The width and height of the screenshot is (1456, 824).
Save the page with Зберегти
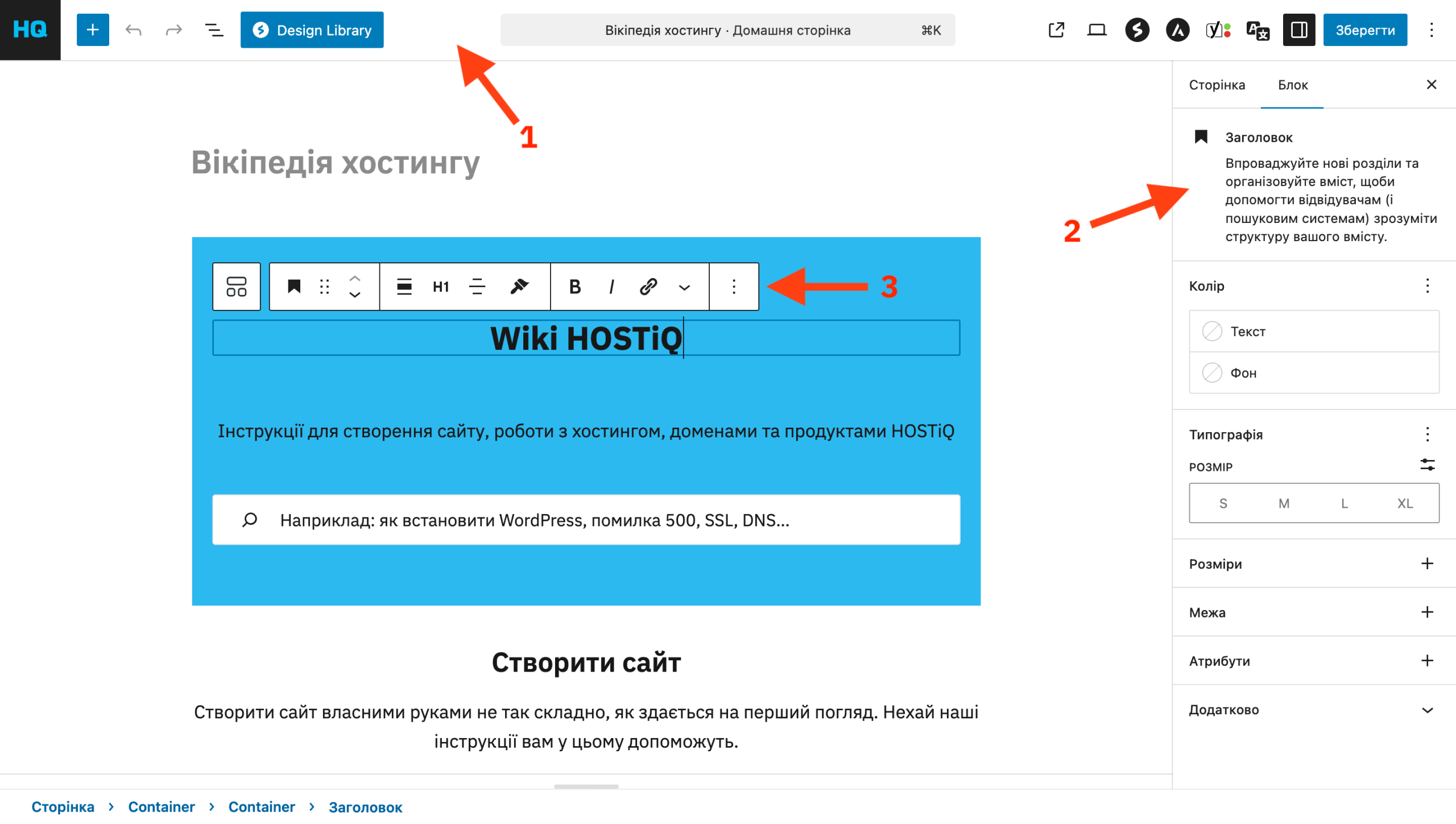pos(1365,30)
